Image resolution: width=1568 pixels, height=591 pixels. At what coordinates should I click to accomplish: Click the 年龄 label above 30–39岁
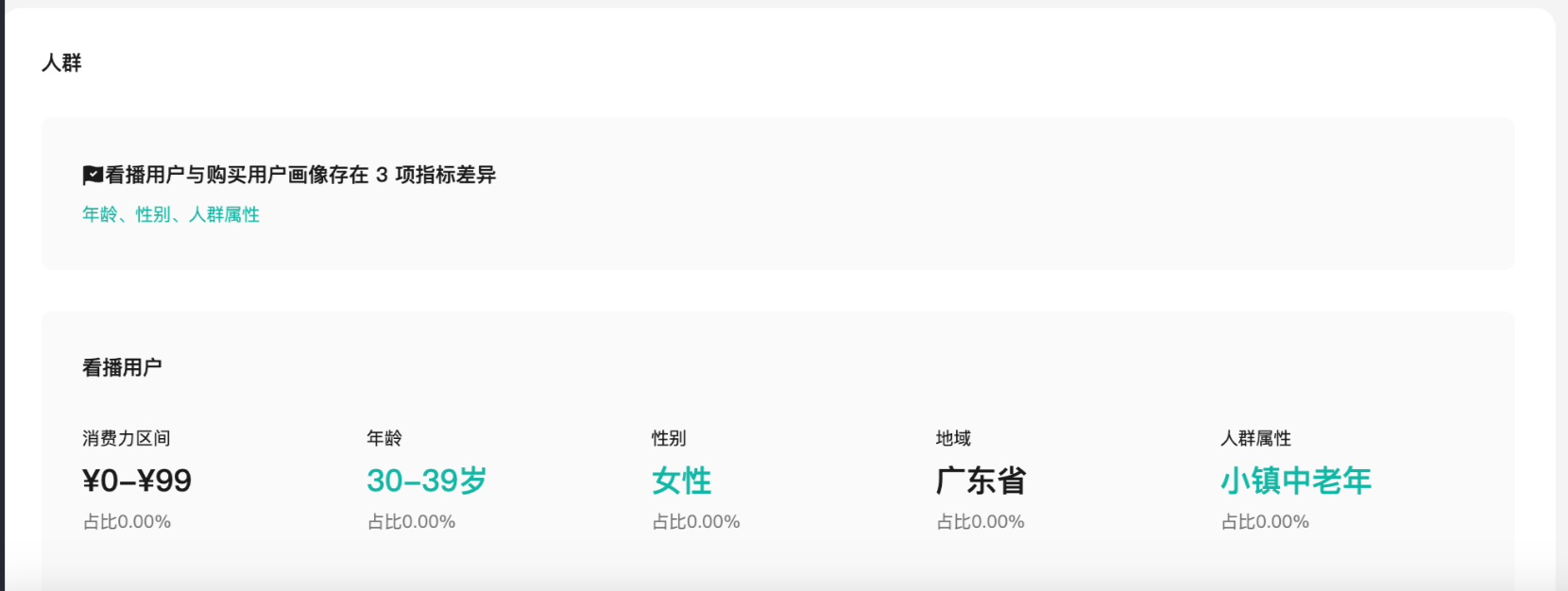[x=384, y=438]
